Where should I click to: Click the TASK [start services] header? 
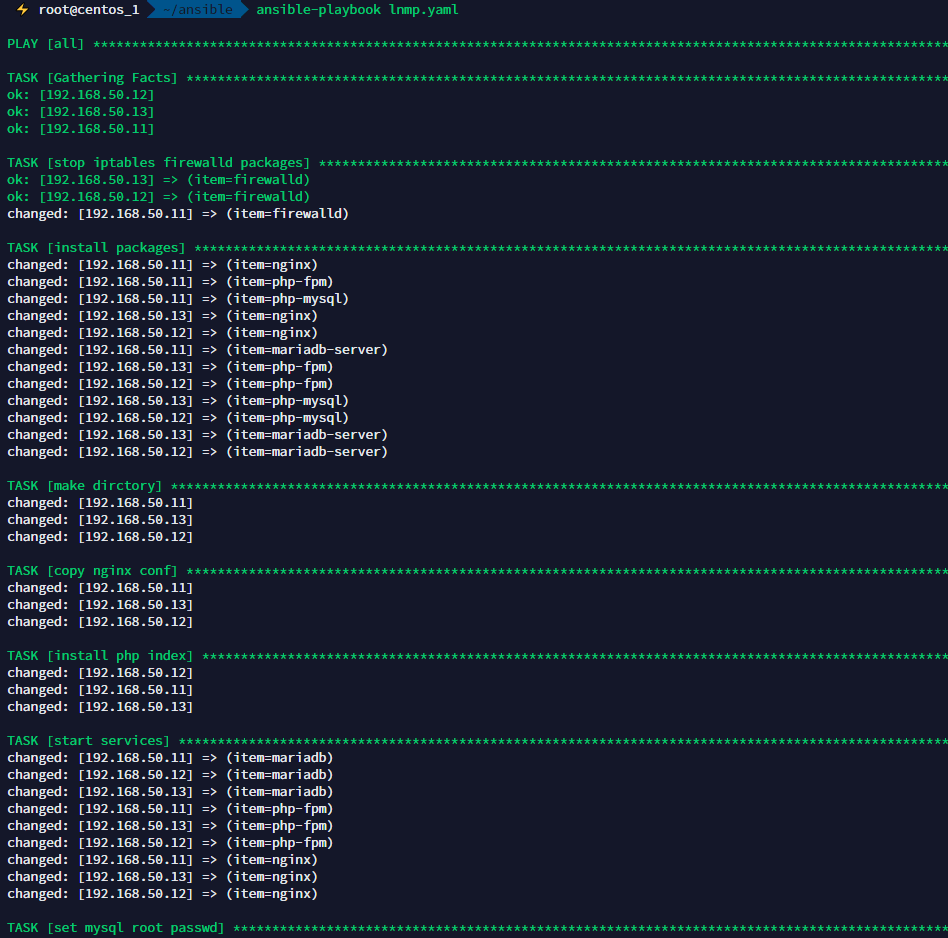pos(89,741)
